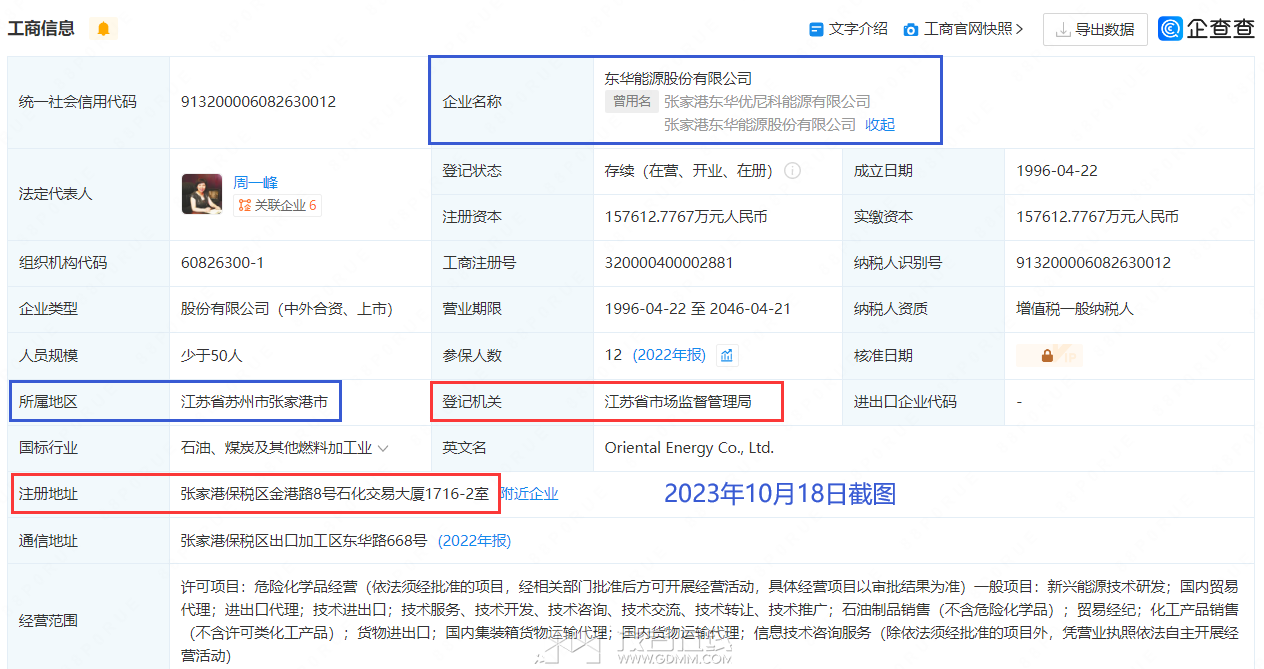Open legal representative 周一峰 profile link
The width and height of the screenshot is (1264, 669).
tap(256, 182)
